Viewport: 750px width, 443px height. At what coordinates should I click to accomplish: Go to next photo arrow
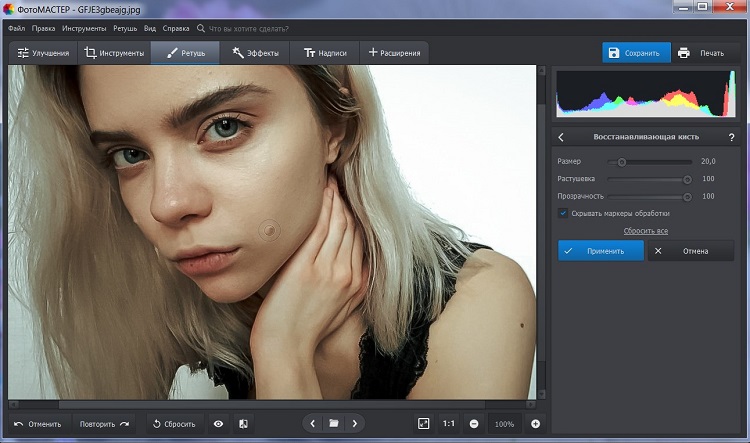click(354, 424)
